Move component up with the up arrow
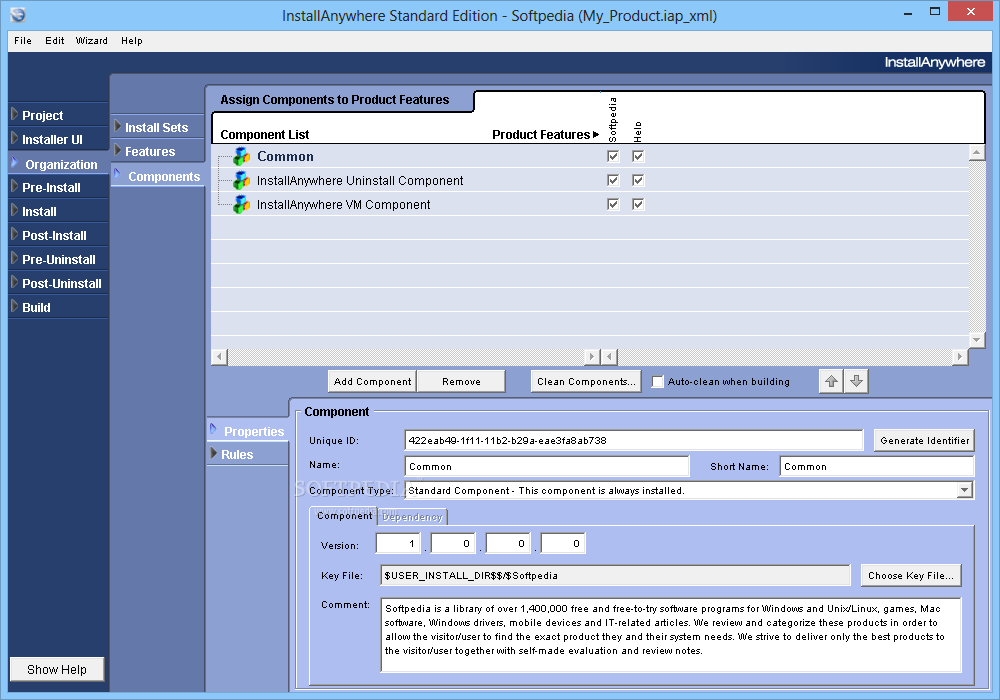 pyautogui.click(x=831, y=381)
